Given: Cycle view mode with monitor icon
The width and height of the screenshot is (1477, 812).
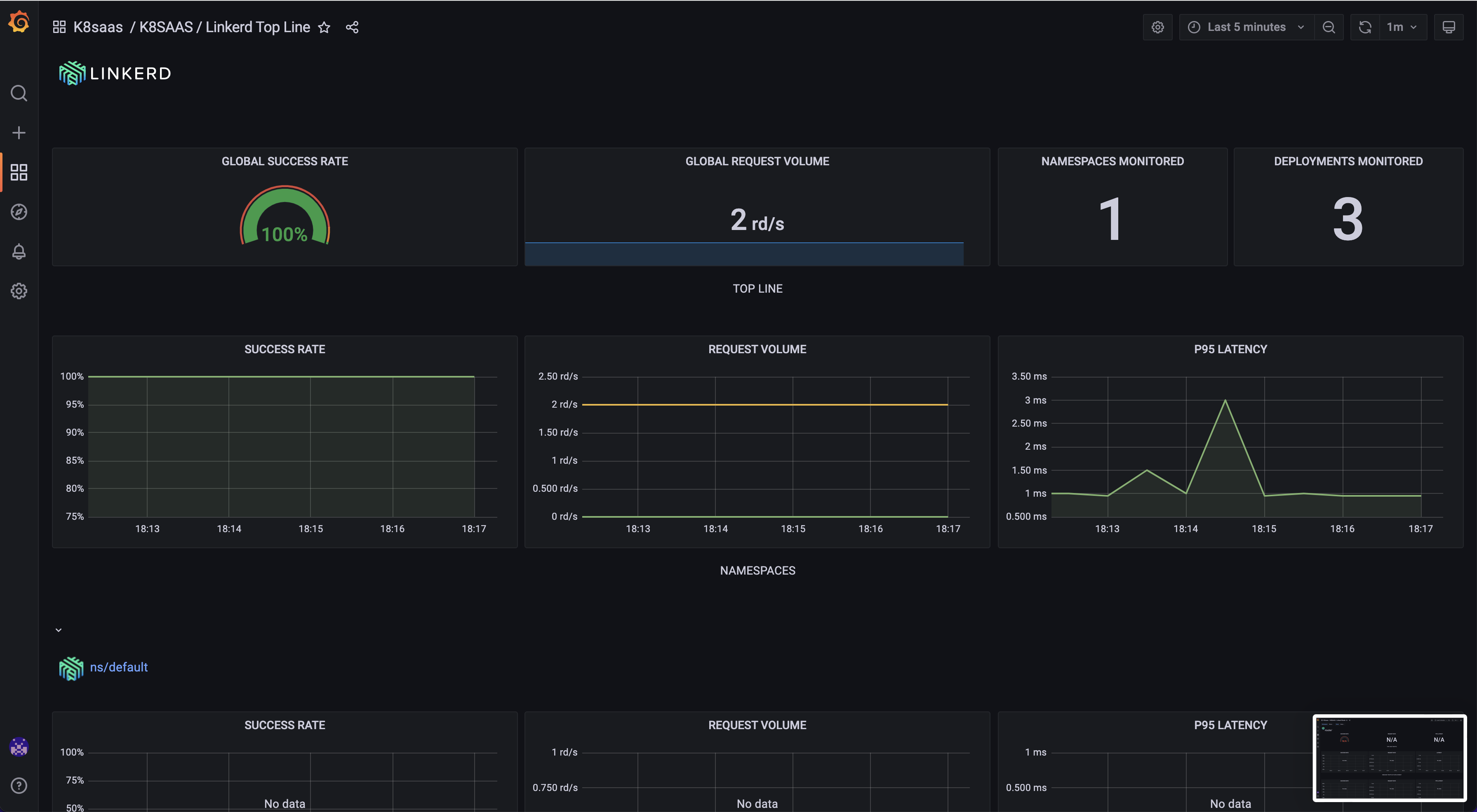Looking at the screenshot, I should (1448, 27).
